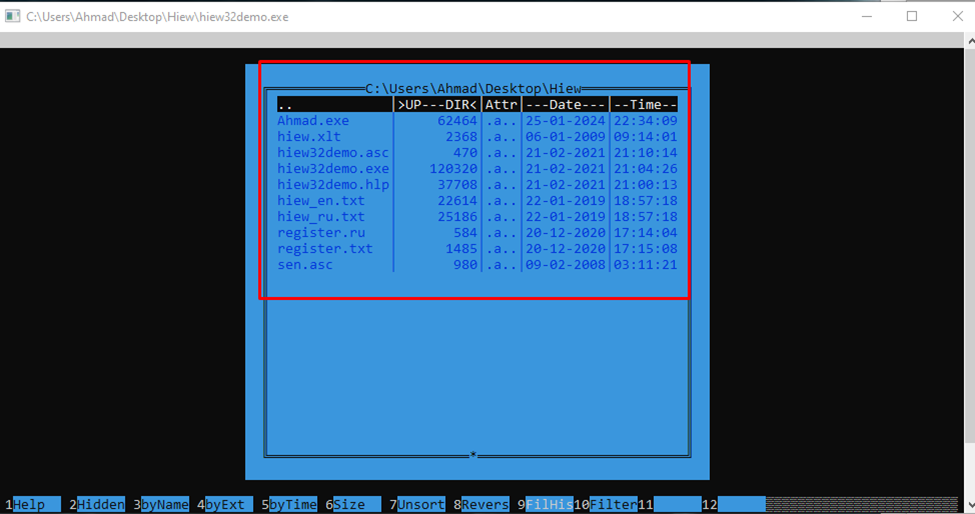Click size 62464 of Ahmad.exe
The height and width of the screenshot is (514, 975).
tap(457, 121)
